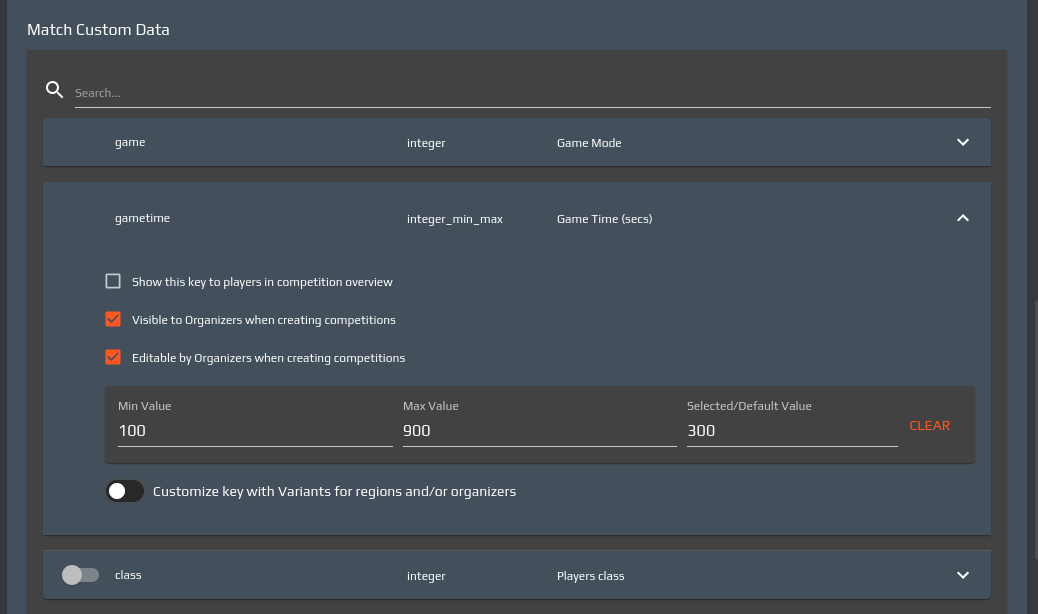Click the Search input field
The image size is (1038, 614).
pyautogui.click(x=532, y=93)
